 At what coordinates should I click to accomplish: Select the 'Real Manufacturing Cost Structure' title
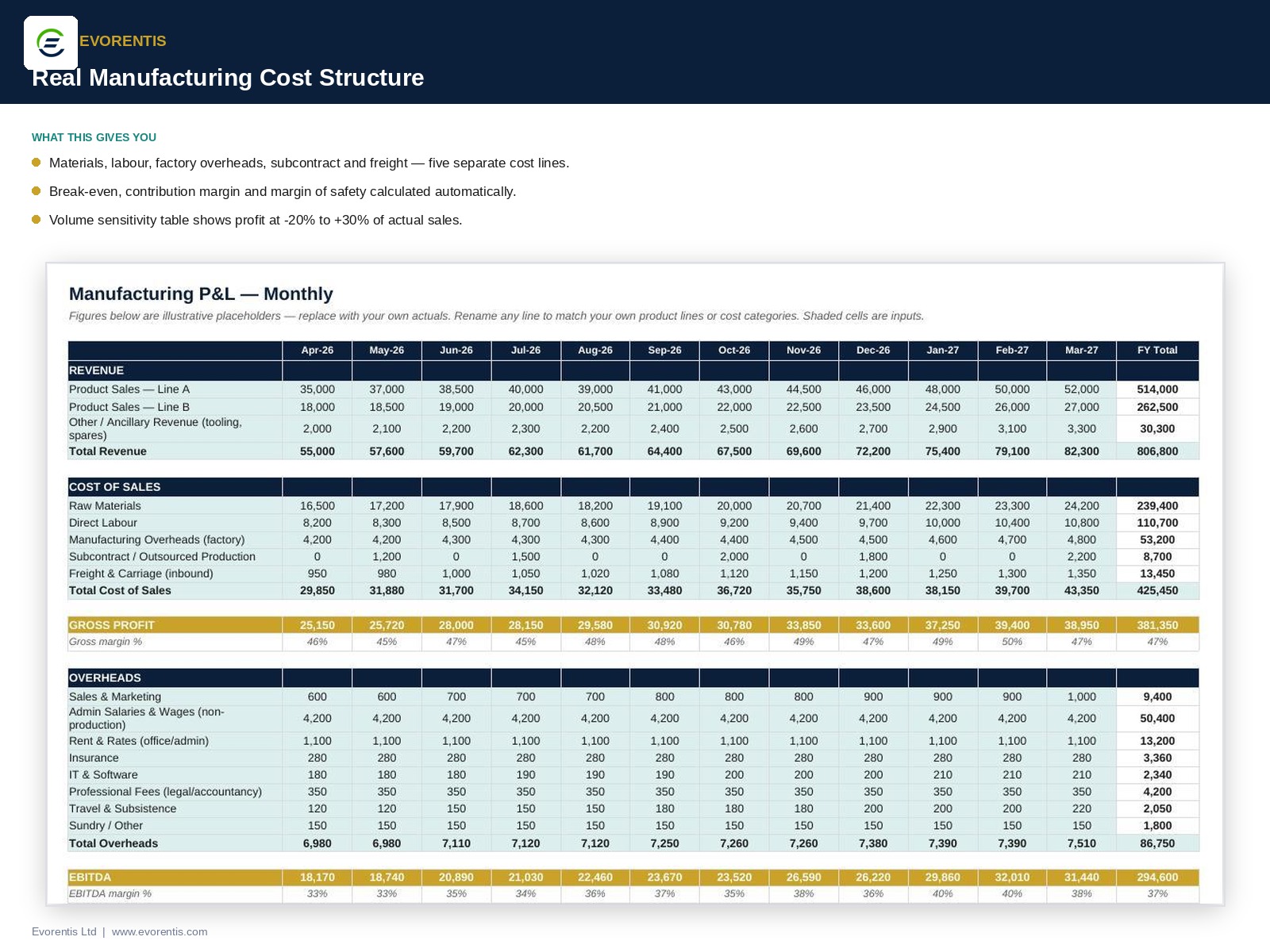[x=228, y=78]
